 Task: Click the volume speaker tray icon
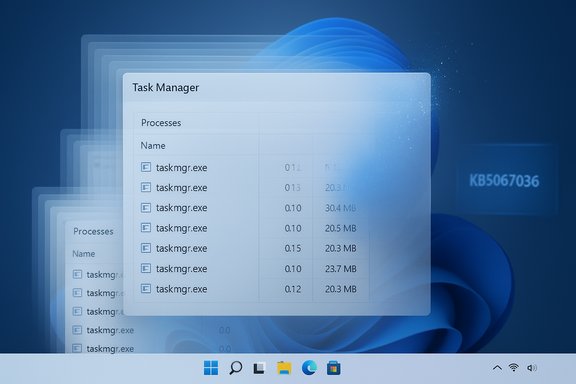click(532, 367)
